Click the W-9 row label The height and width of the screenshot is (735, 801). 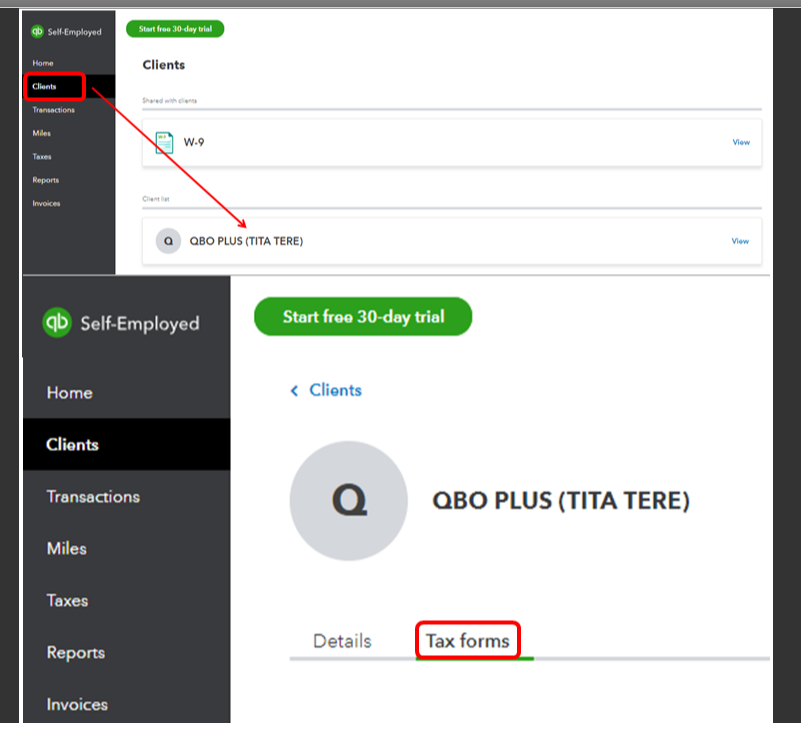194,143
